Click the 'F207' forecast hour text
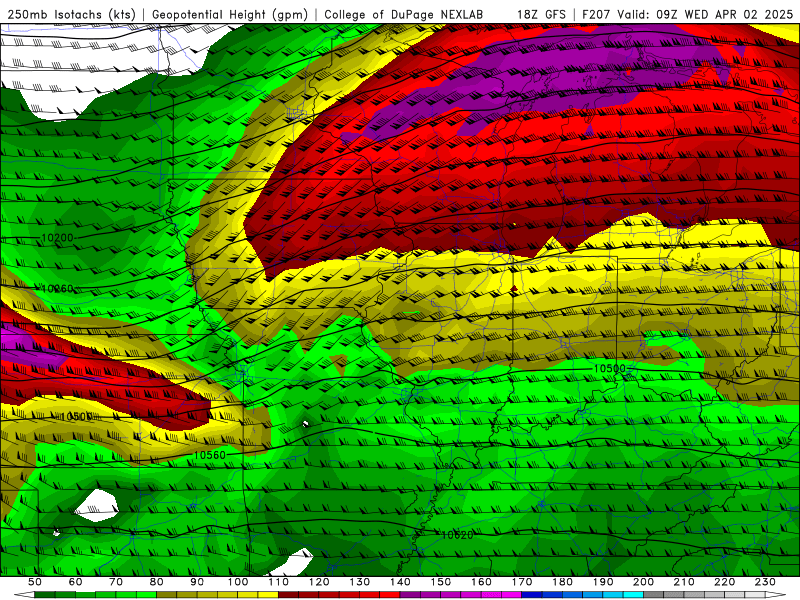This screenshot has width=800, height=600. 597,15
